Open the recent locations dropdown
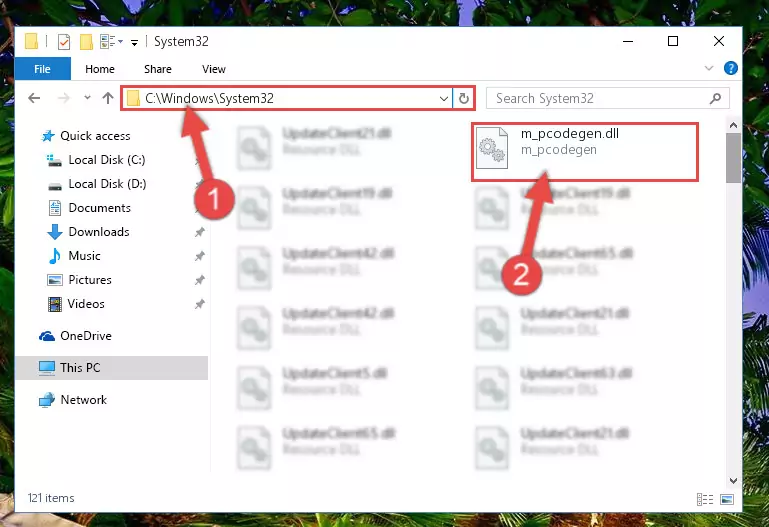This screenshot has height=527, width=769. pyautogui.click(x=87, y=98)
